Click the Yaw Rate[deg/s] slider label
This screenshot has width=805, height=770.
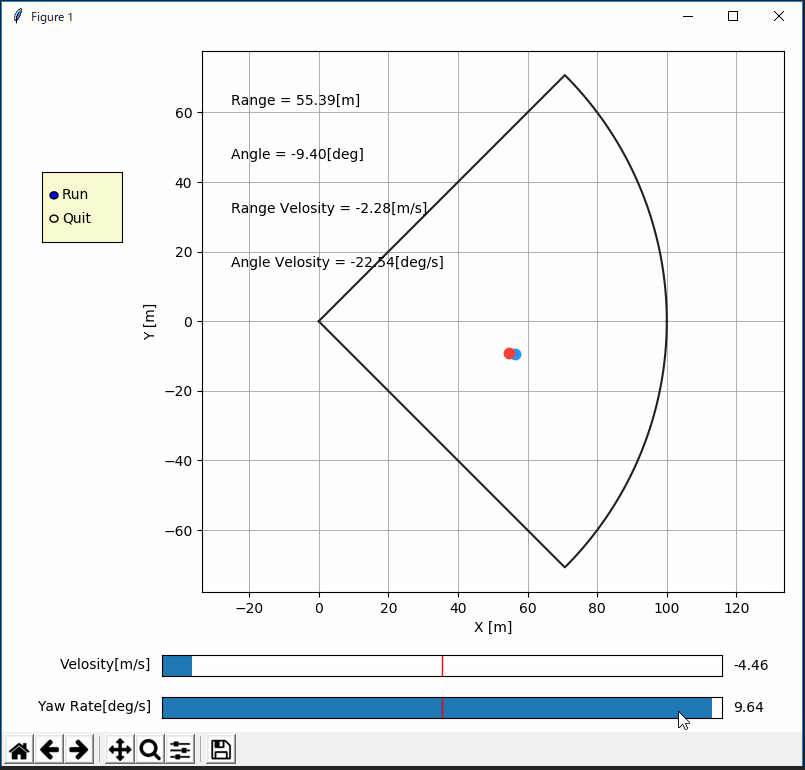(94, 706)
